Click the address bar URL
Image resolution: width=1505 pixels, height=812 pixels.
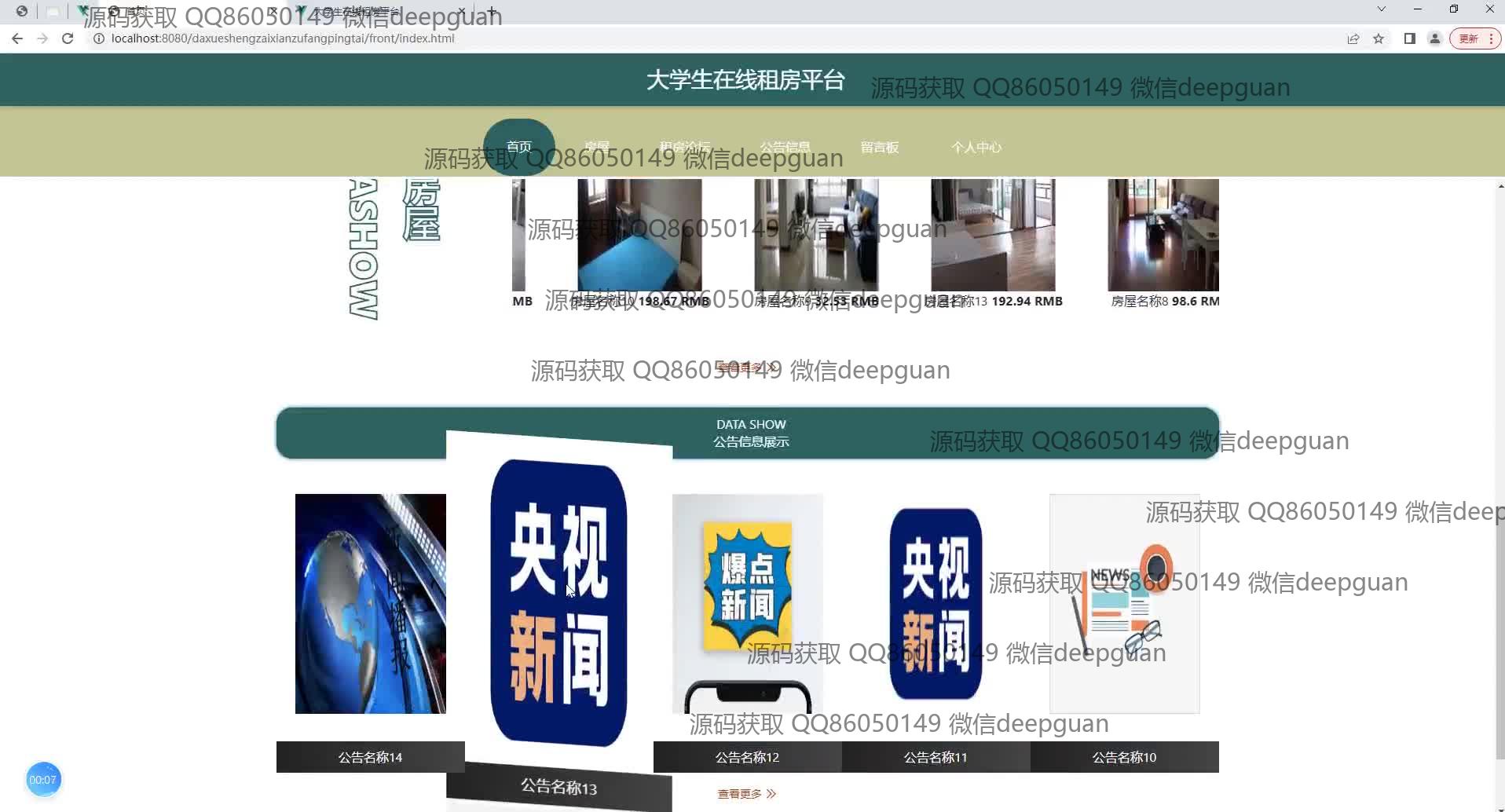point(283,38)
